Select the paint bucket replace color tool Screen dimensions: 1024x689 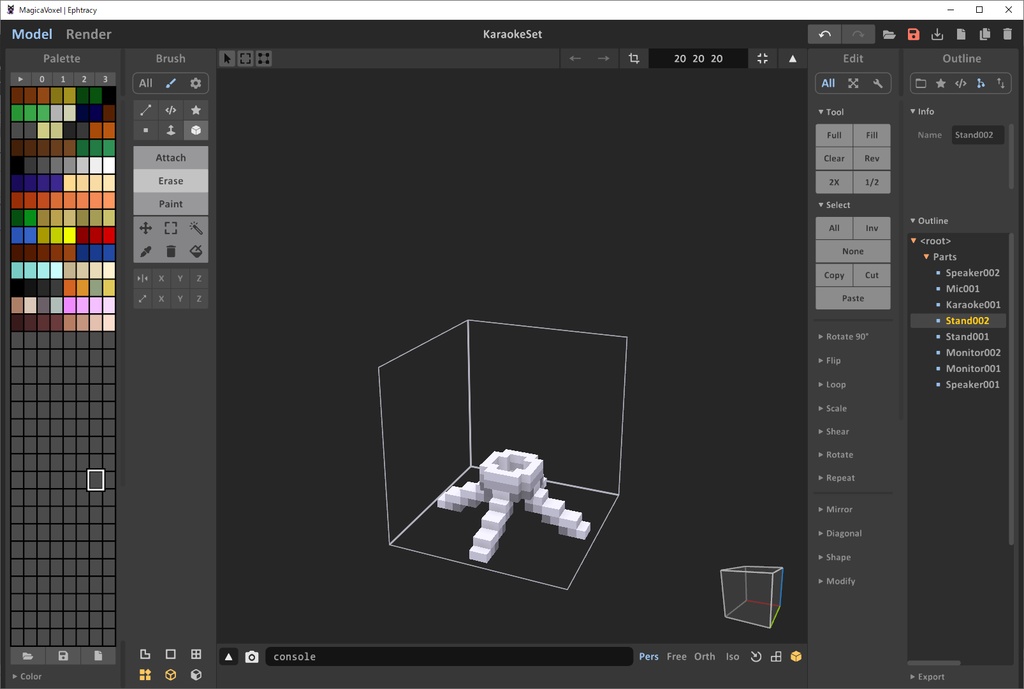(x=195, y=251)
